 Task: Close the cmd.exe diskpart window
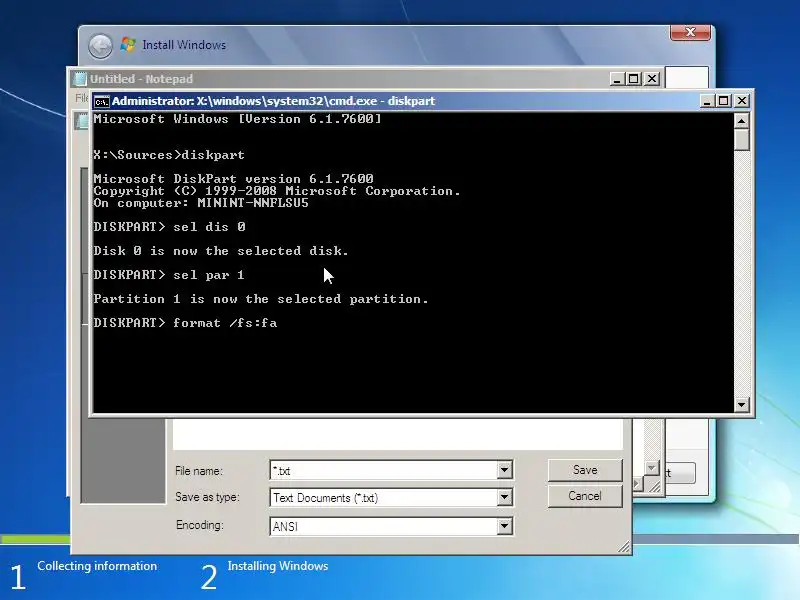741,101
